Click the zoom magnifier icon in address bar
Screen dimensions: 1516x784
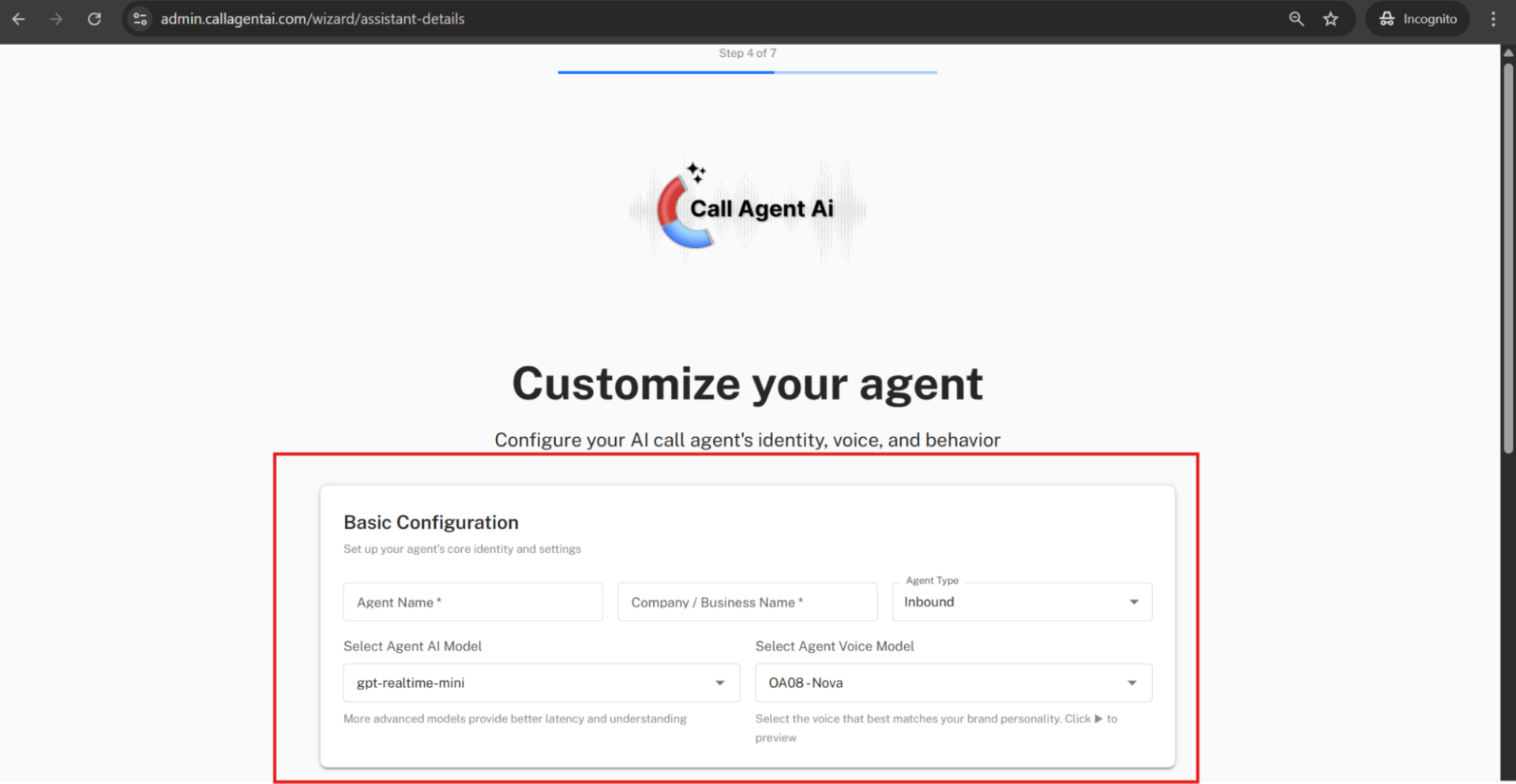pos(1296,19)
